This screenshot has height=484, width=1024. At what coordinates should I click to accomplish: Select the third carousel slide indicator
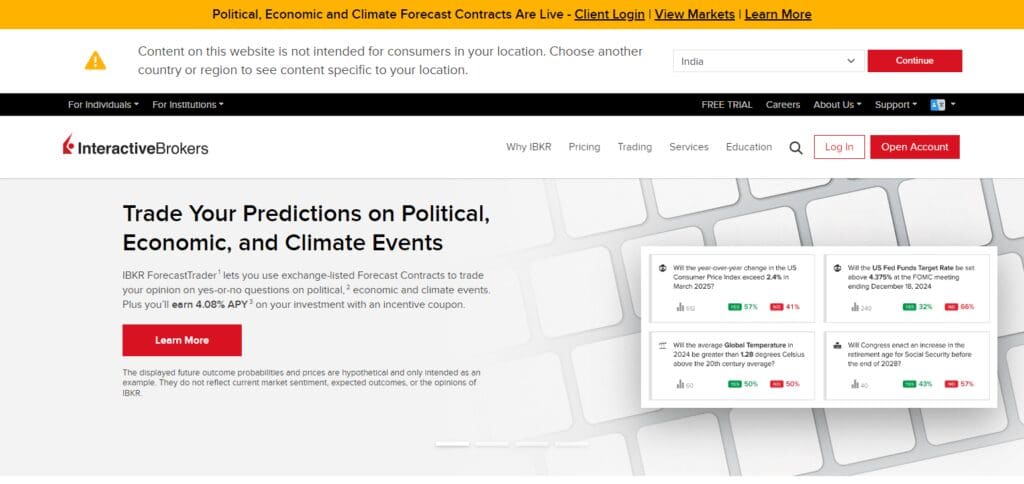(x=532, y=444)
